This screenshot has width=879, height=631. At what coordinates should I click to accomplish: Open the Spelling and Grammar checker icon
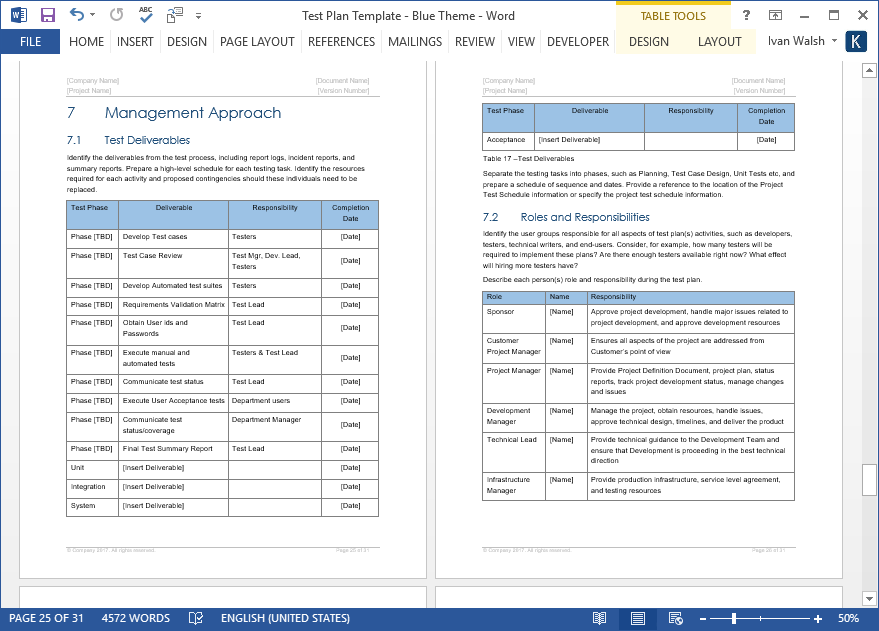coord(145,15)
